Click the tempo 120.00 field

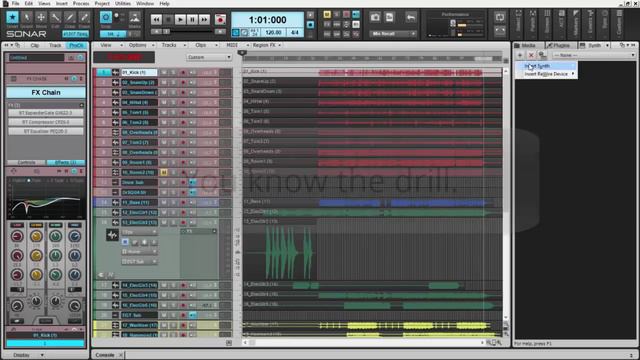tap(273, 32)
